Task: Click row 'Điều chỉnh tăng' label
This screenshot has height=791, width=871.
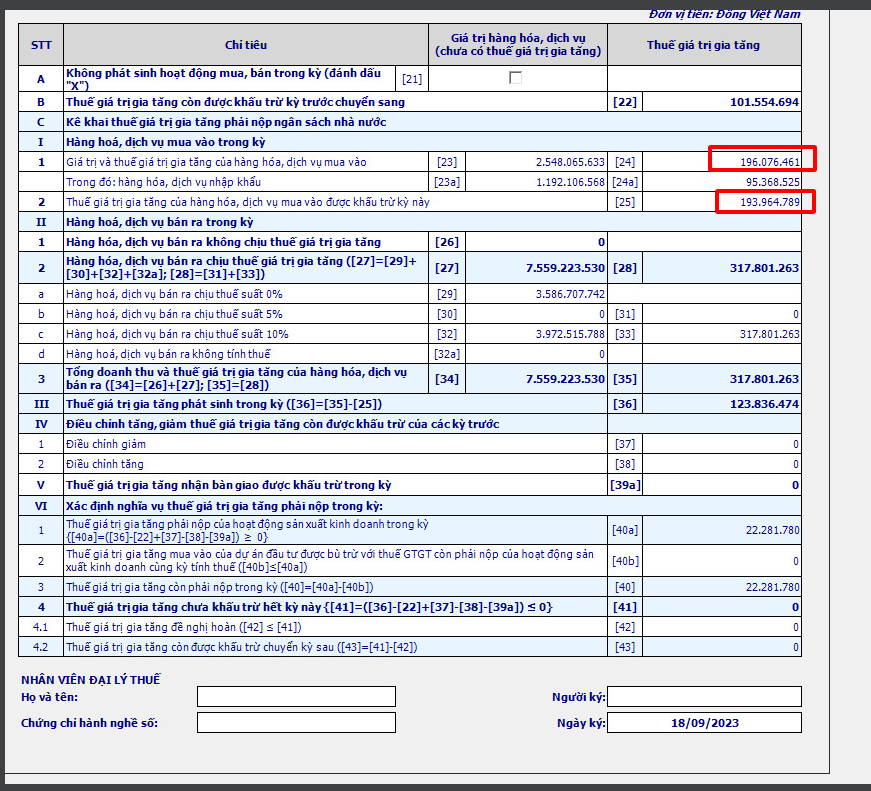Action: [x=104, y=464]
